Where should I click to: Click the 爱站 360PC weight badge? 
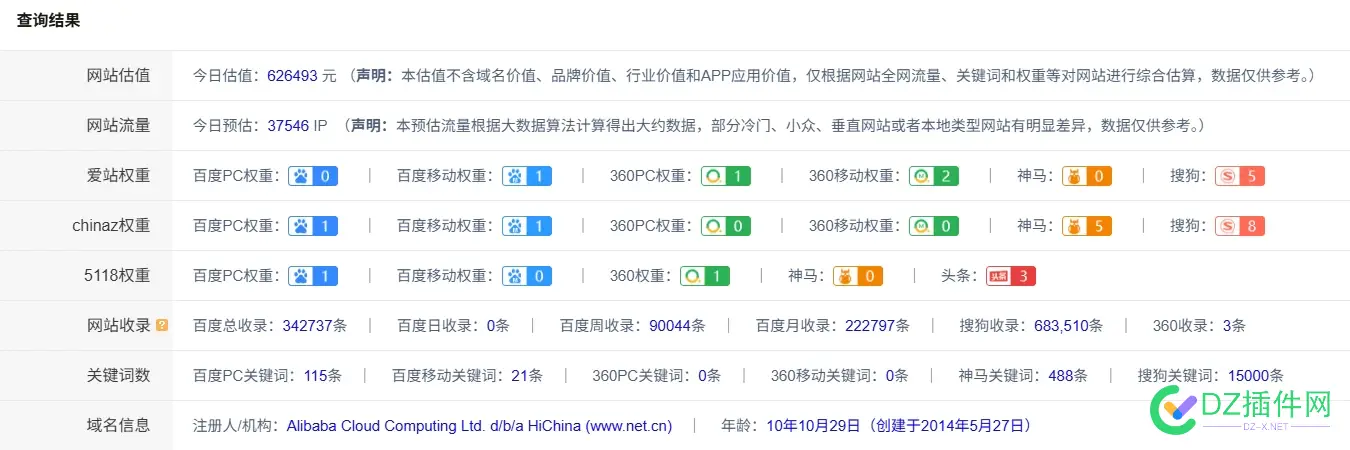[x=726, y=176]
